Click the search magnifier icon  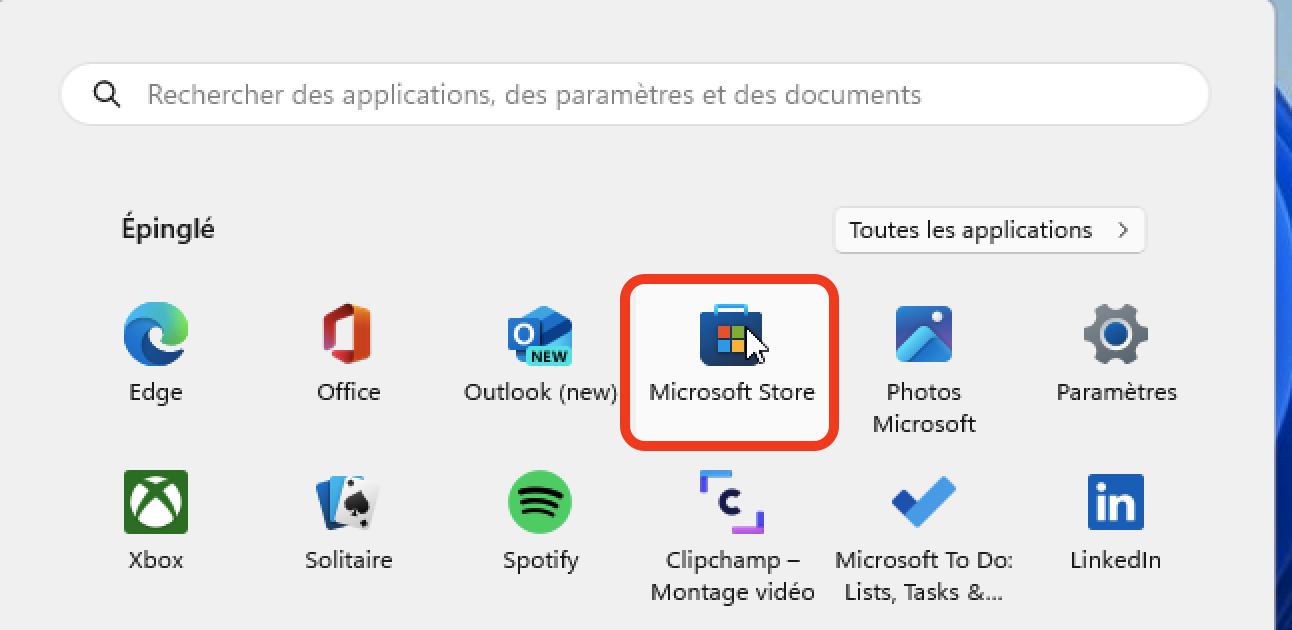coord(106,94)
